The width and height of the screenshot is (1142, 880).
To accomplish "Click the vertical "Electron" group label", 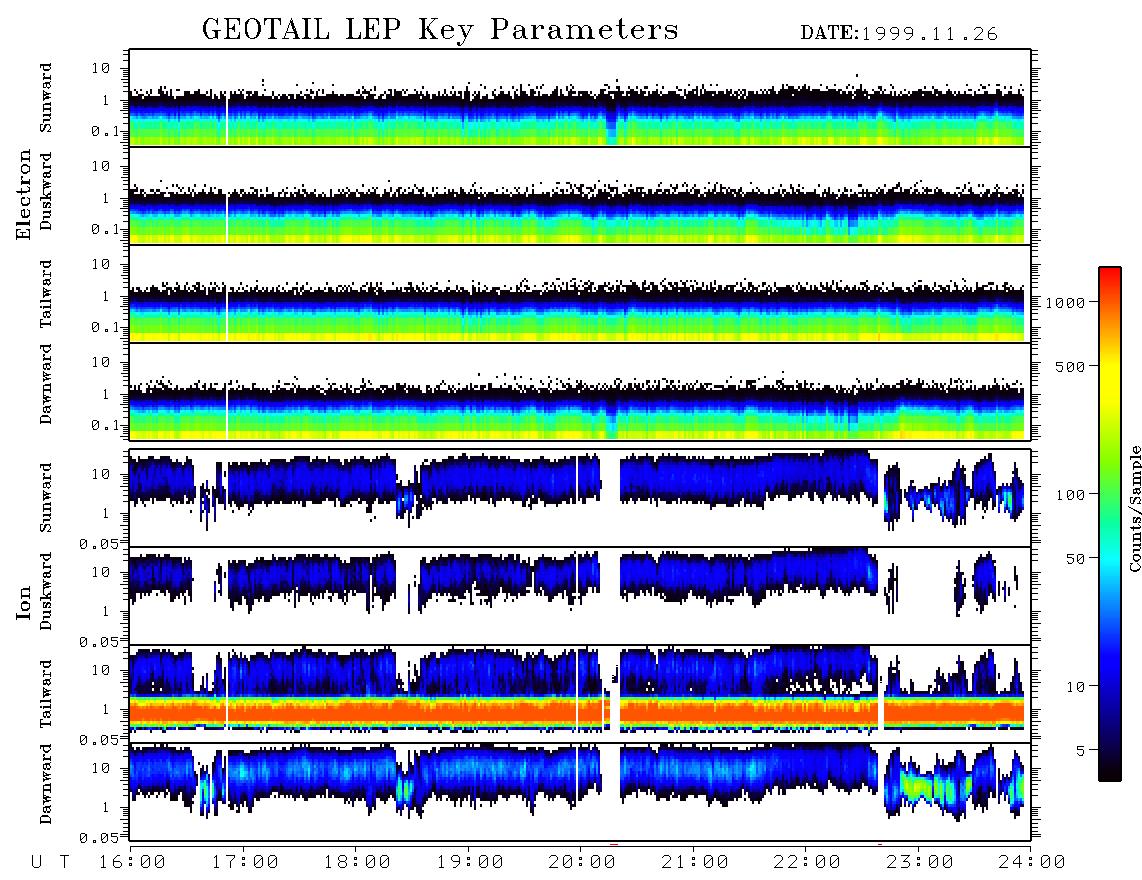I will click(x=24, y=194).
